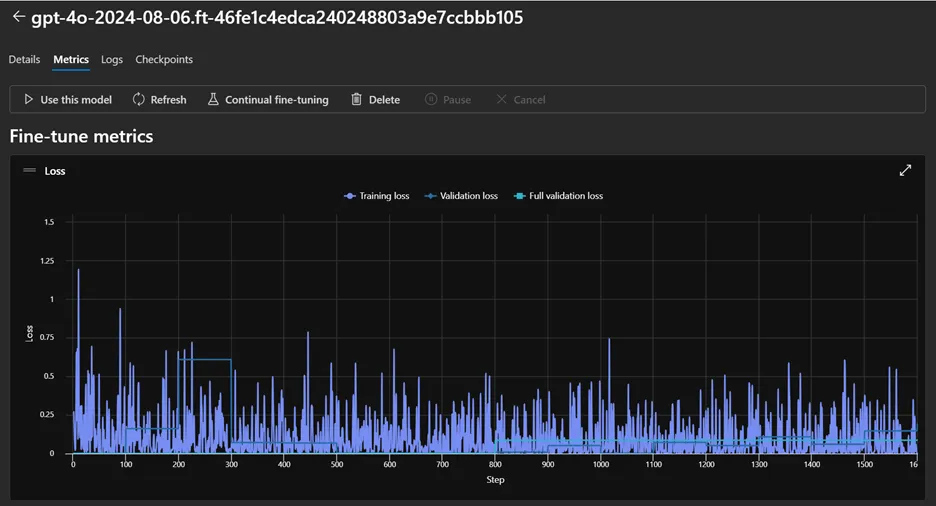Image resolution: width=936 pixels, height=506 pixels.
Task: Click the back arrow beside the model name
Action: [x=18, y=17]
